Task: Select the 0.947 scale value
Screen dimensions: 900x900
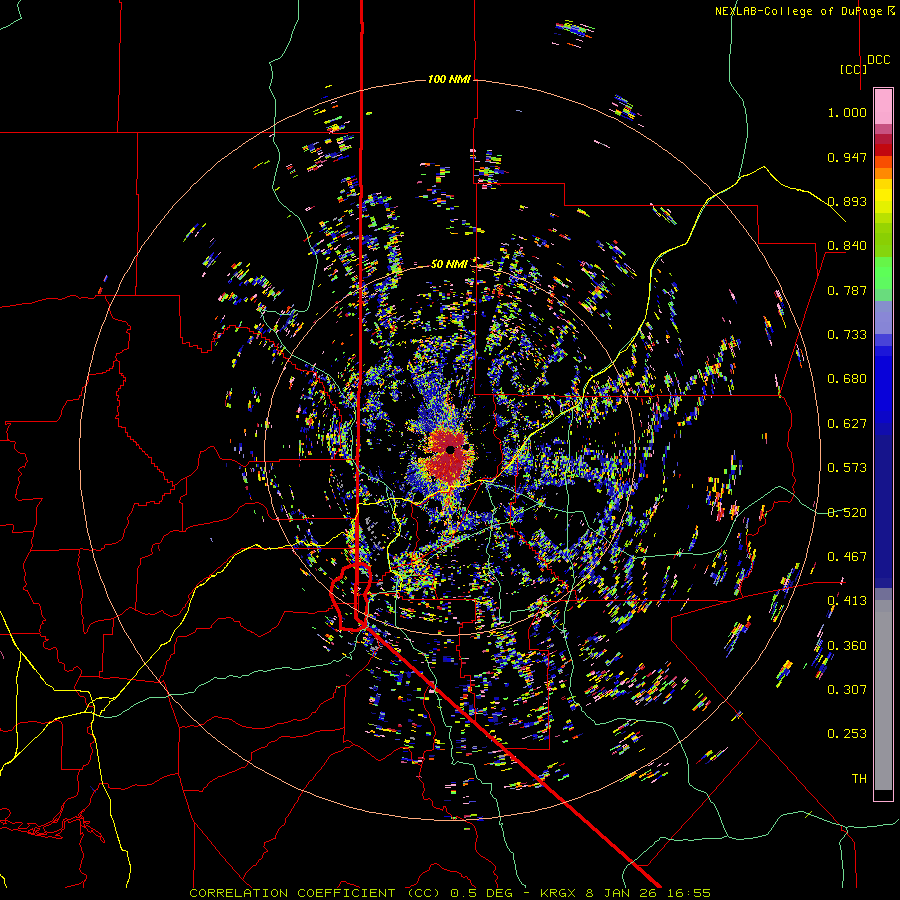Action: coord(847,157)
